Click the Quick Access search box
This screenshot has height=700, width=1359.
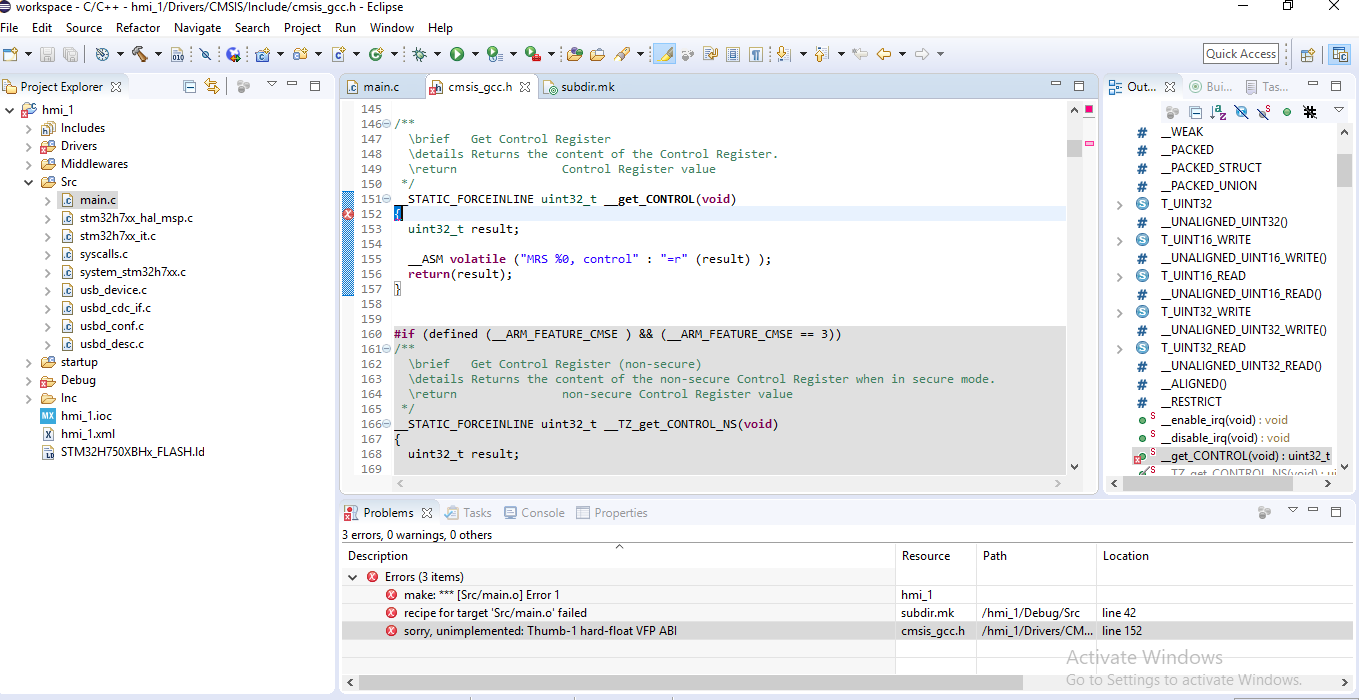click(x=1240, y=54)
